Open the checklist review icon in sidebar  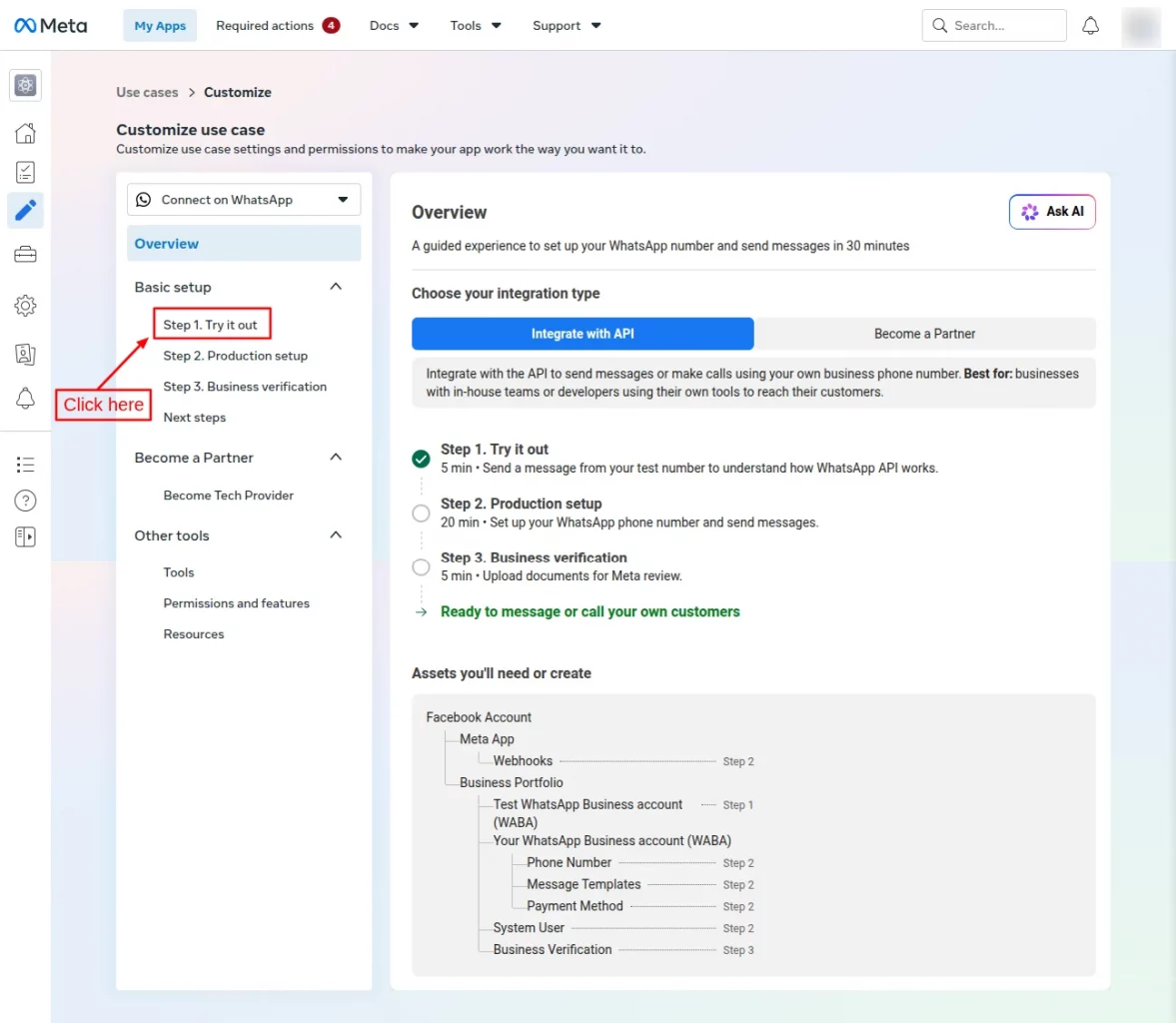[26, 173]
